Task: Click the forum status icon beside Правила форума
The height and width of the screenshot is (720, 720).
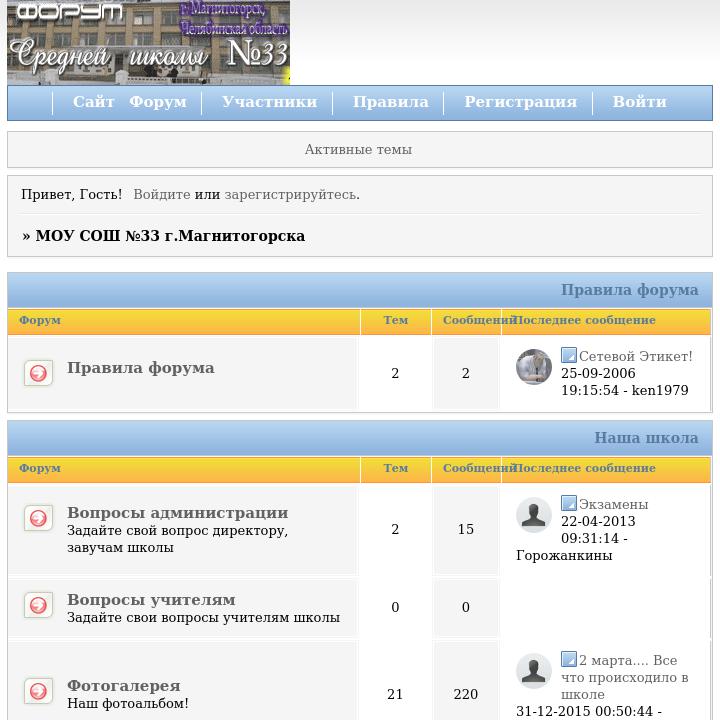Action: [x=39, y=373]
